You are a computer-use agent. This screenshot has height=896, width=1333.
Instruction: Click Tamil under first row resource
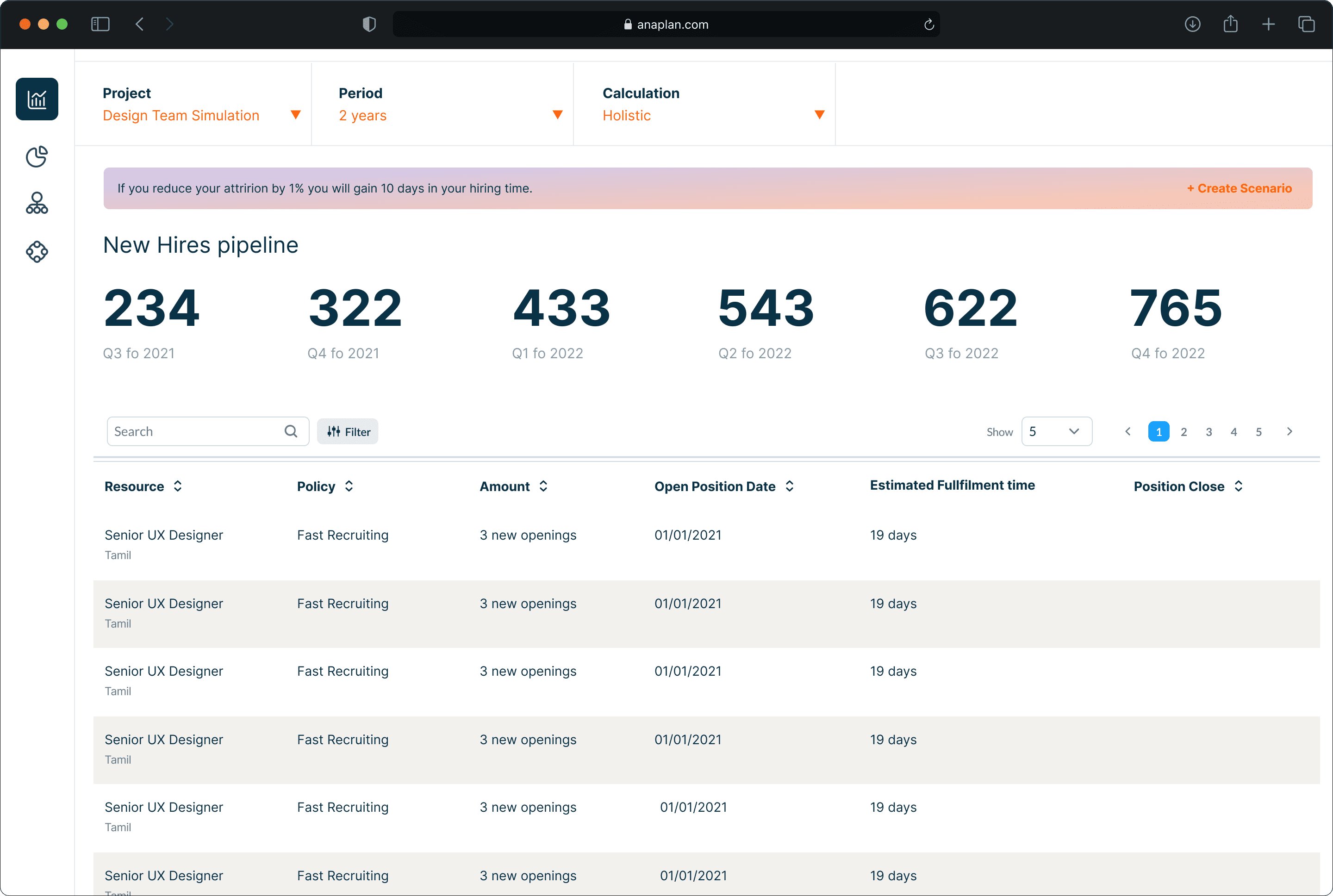(x=118, y=555)
